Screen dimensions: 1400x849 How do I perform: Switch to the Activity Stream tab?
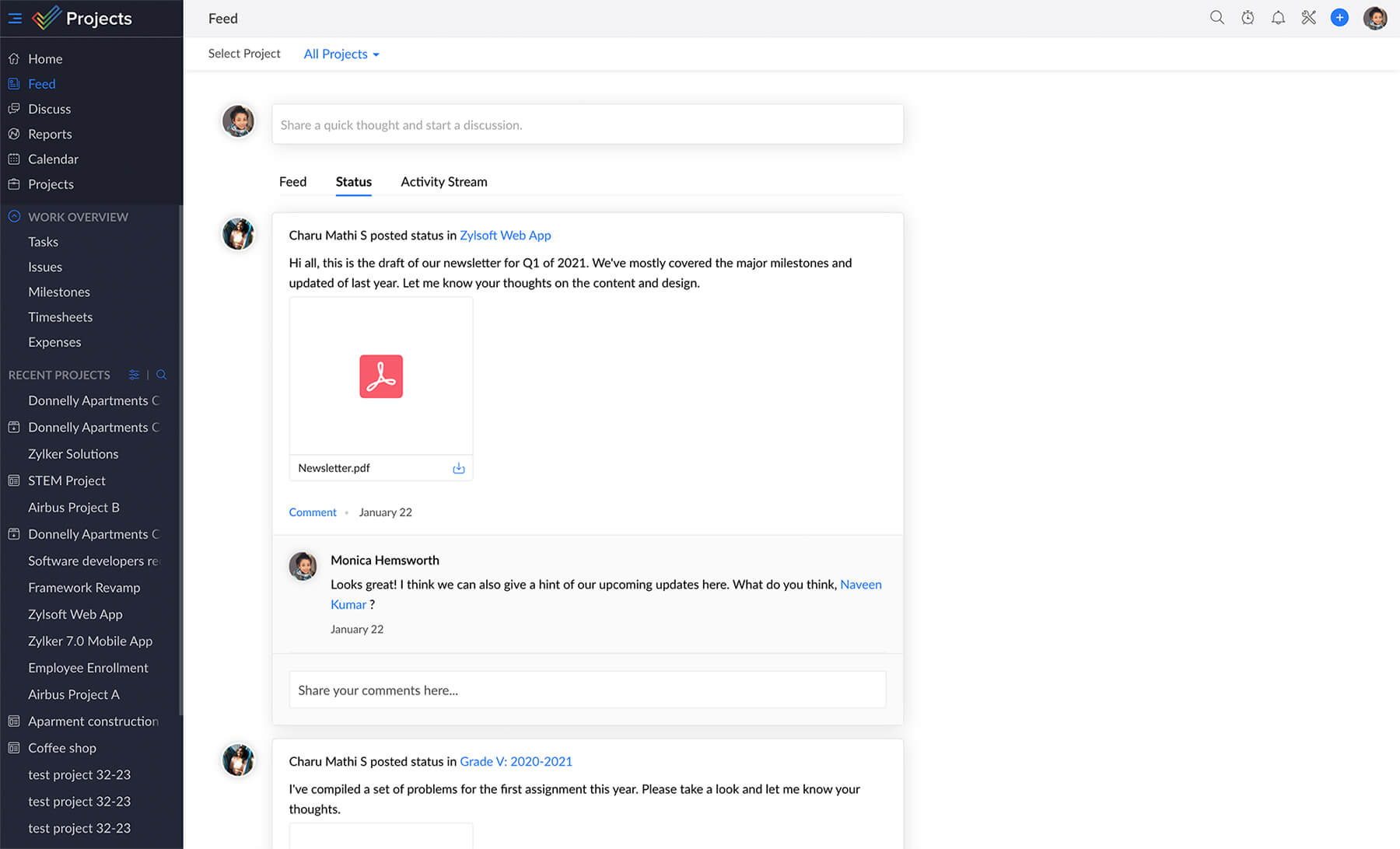(x=443, y=182)
